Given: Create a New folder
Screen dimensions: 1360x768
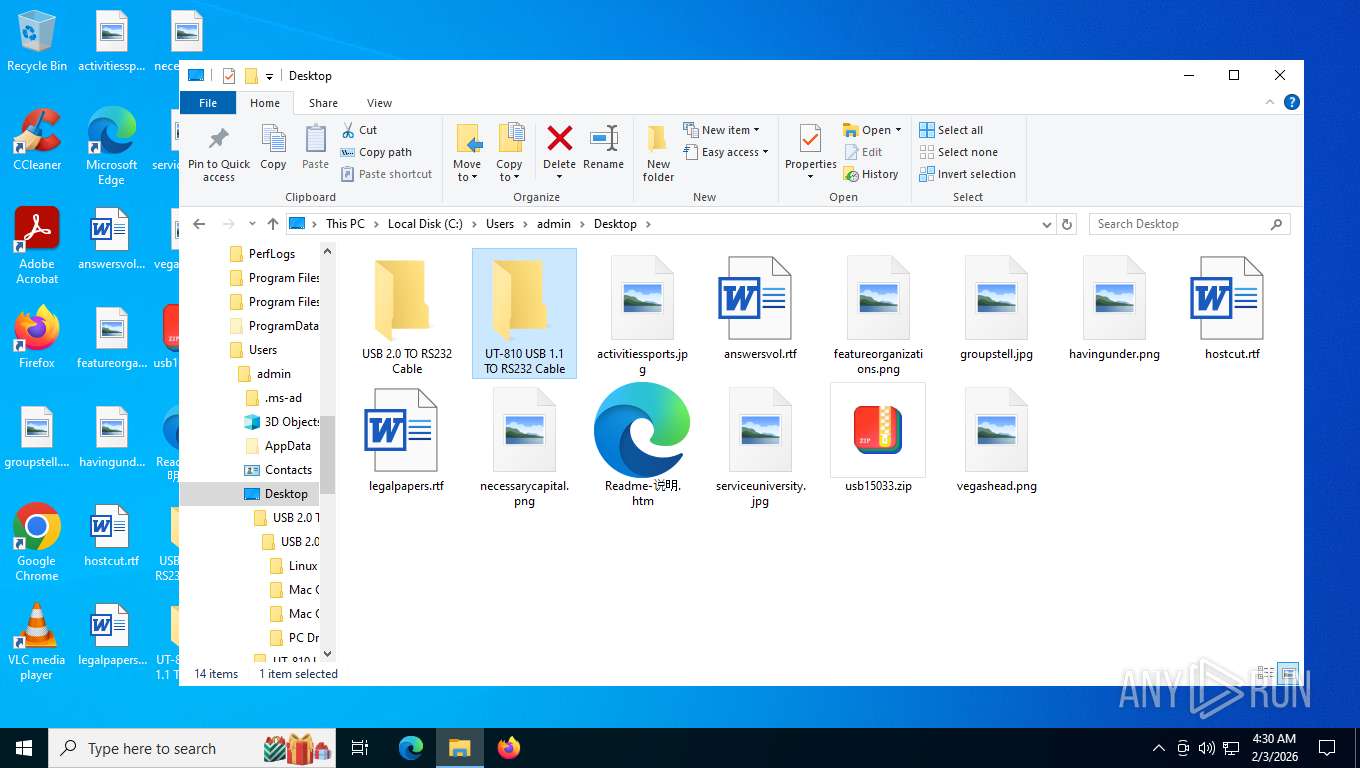Looking at the screenshot, I should click(658, 153).
